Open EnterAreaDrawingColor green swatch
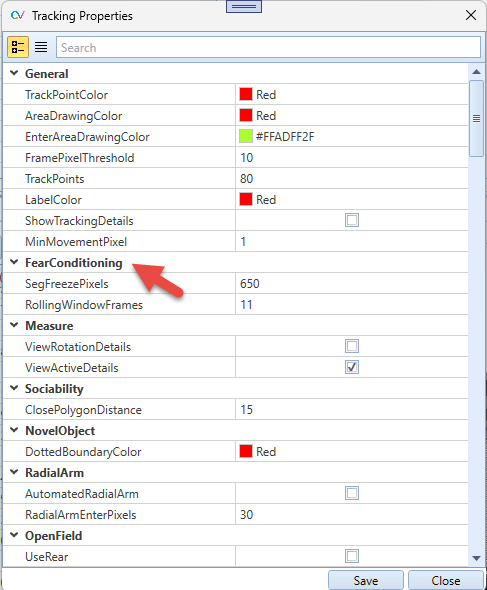 (246, 136)
